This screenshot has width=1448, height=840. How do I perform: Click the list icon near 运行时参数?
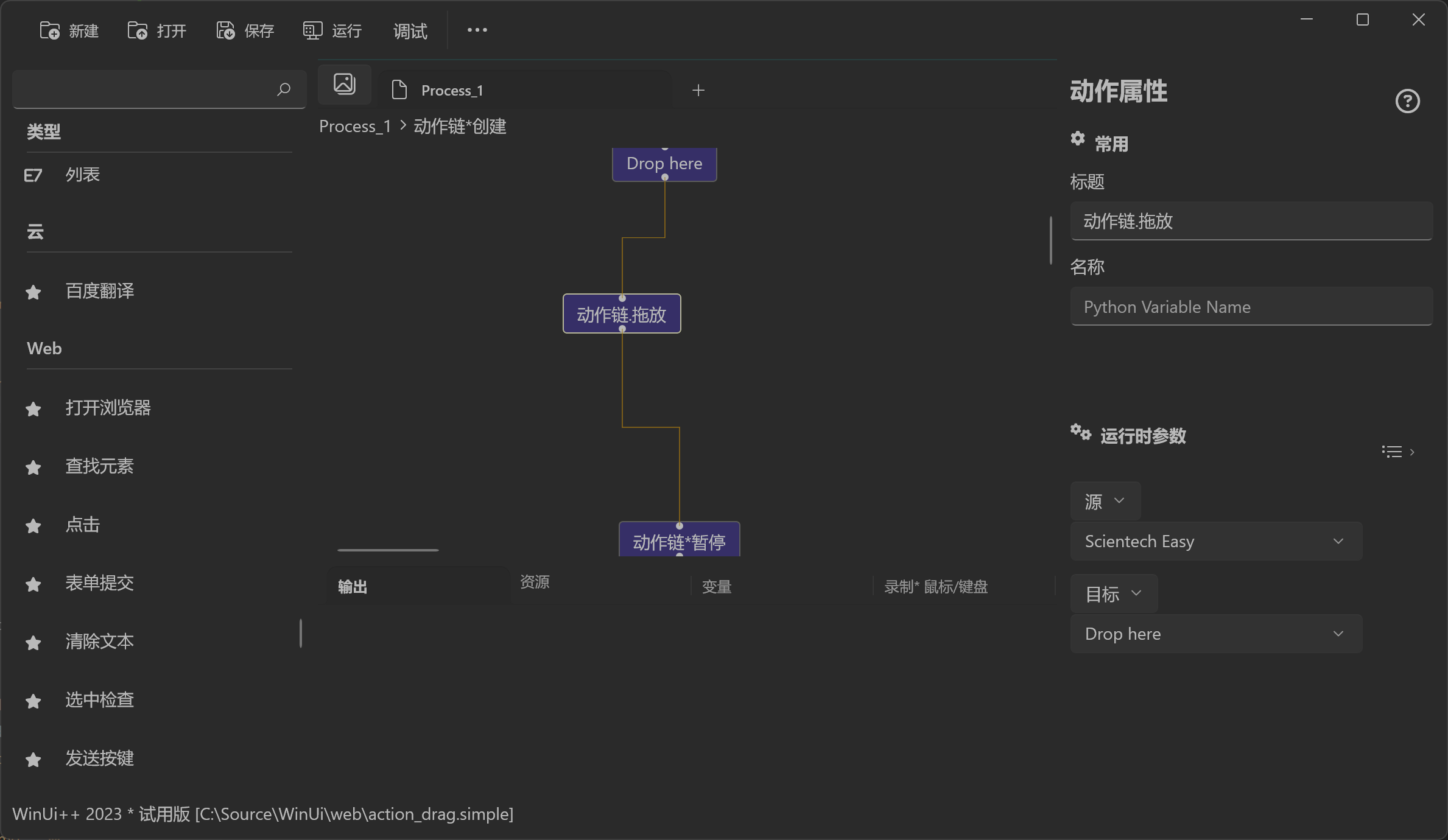(1391, 451)
